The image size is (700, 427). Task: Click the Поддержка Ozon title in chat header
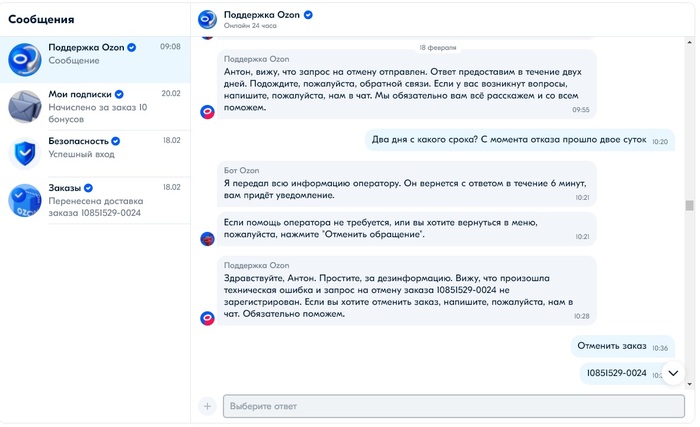(262, 15)
